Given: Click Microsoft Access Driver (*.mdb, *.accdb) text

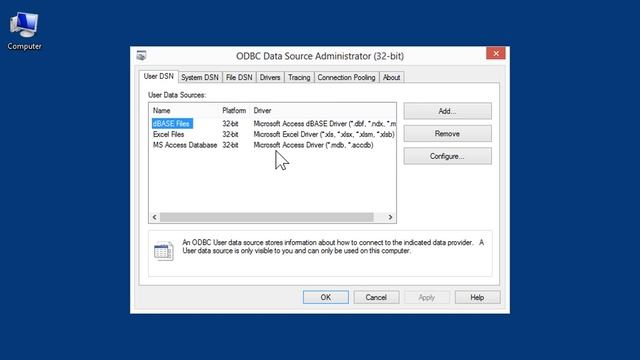Looking at the screenshot, I should [x=313, y=145].
